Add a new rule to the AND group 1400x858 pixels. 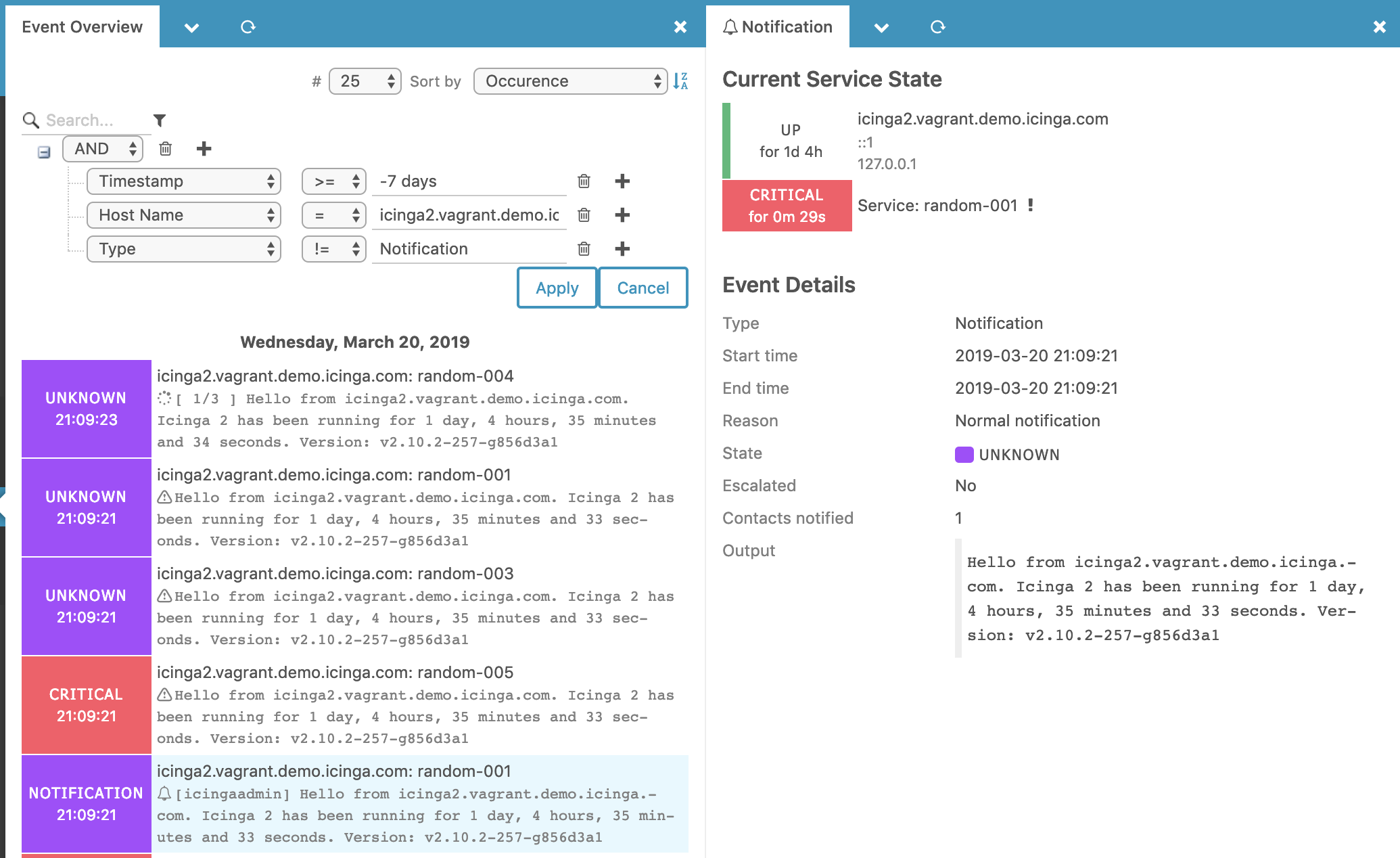204,148
